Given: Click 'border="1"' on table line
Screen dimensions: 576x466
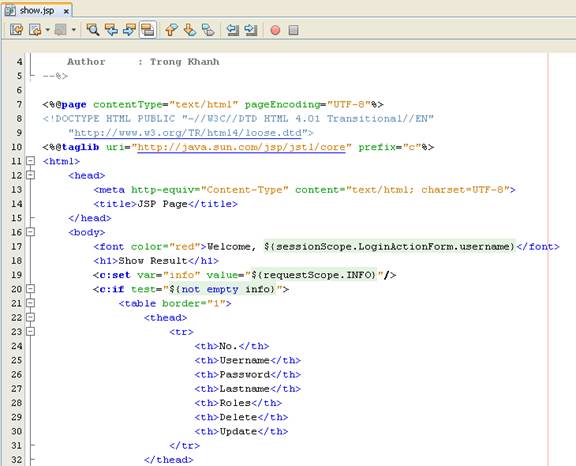Looking at the screenshot, I should pyautogui.click(x=194, y=303).
